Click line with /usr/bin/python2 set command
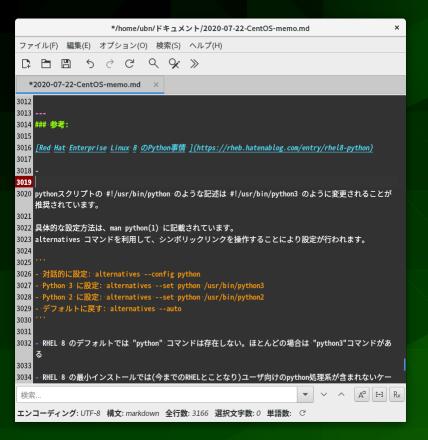 coord(150,297)
